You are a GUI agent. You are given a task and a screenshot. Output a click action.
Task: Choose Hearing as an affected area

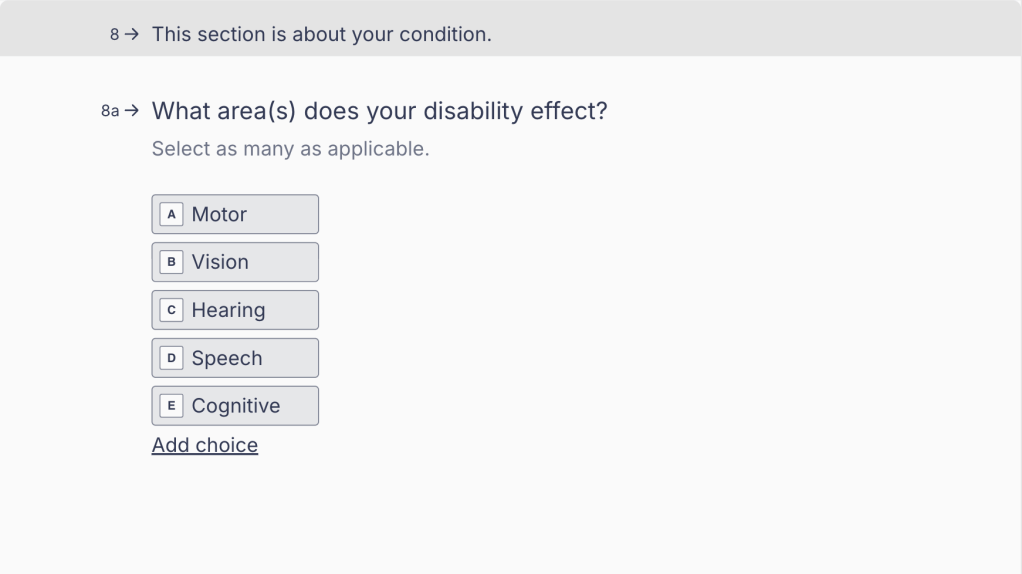235,310
